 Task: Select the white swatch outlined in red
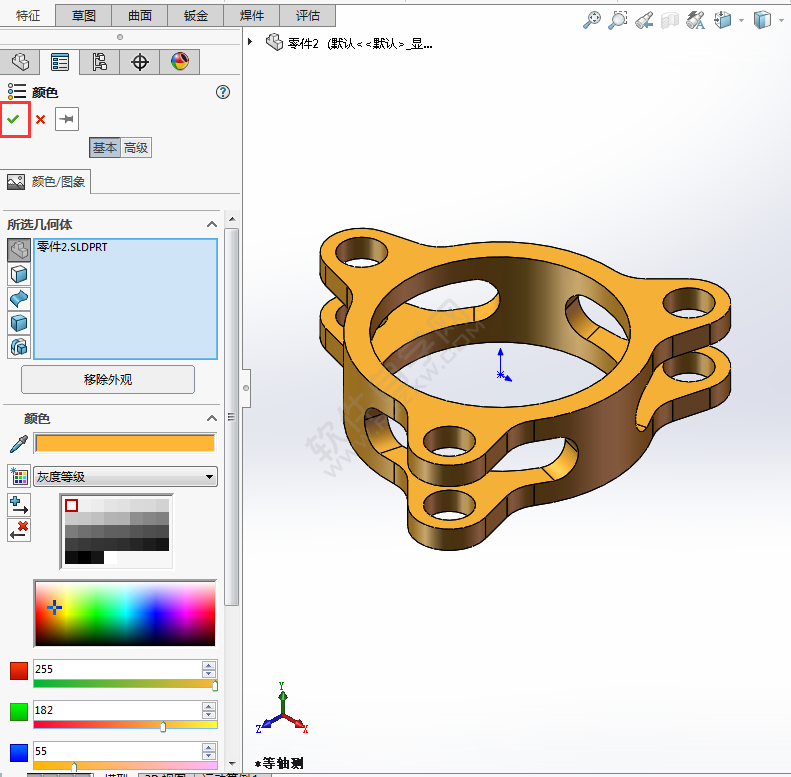pyautogui.click(x=72, y=505)
